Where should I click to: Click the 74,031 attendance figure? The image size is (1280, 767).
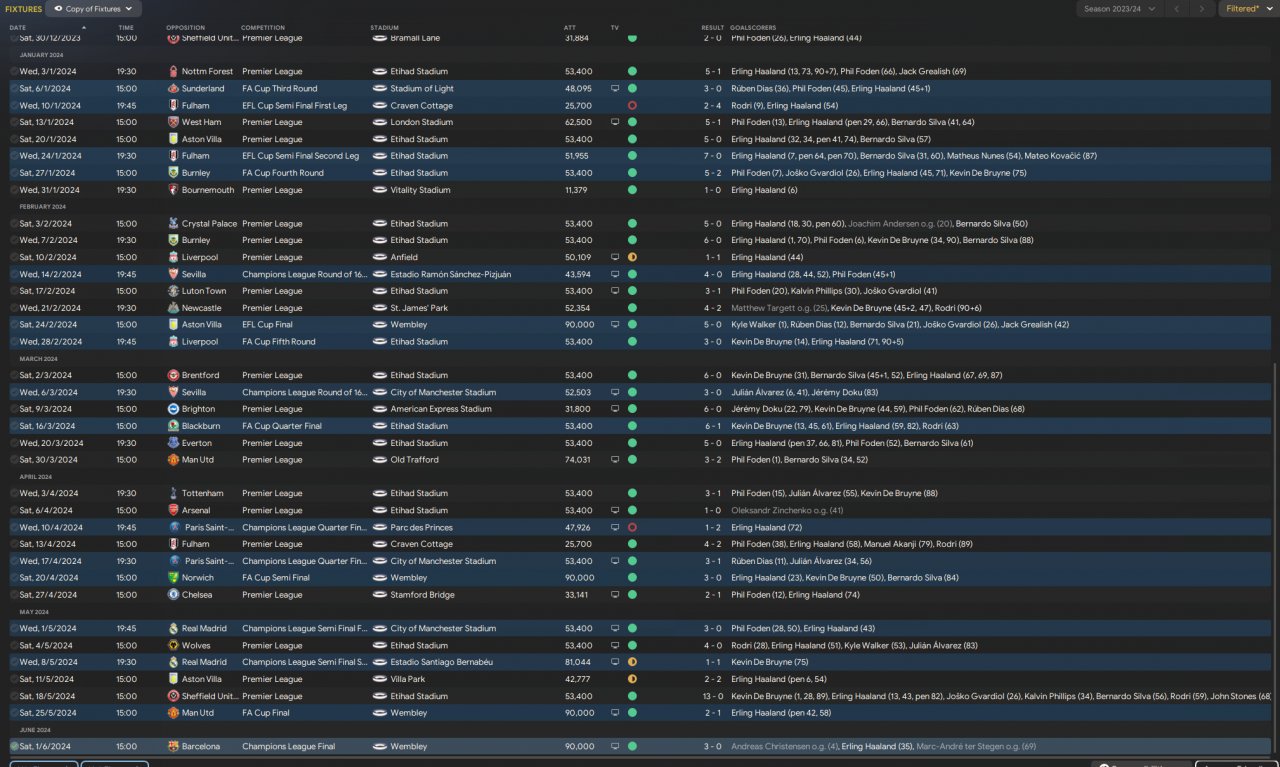coord(578,460)
